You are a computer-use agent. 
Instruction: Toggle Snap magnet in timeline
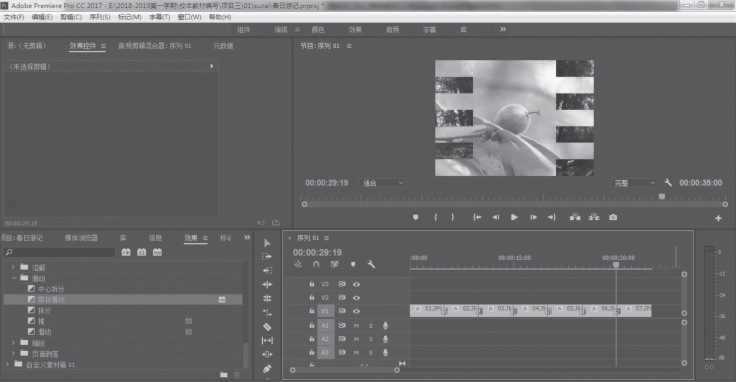(x=316, y=264)
